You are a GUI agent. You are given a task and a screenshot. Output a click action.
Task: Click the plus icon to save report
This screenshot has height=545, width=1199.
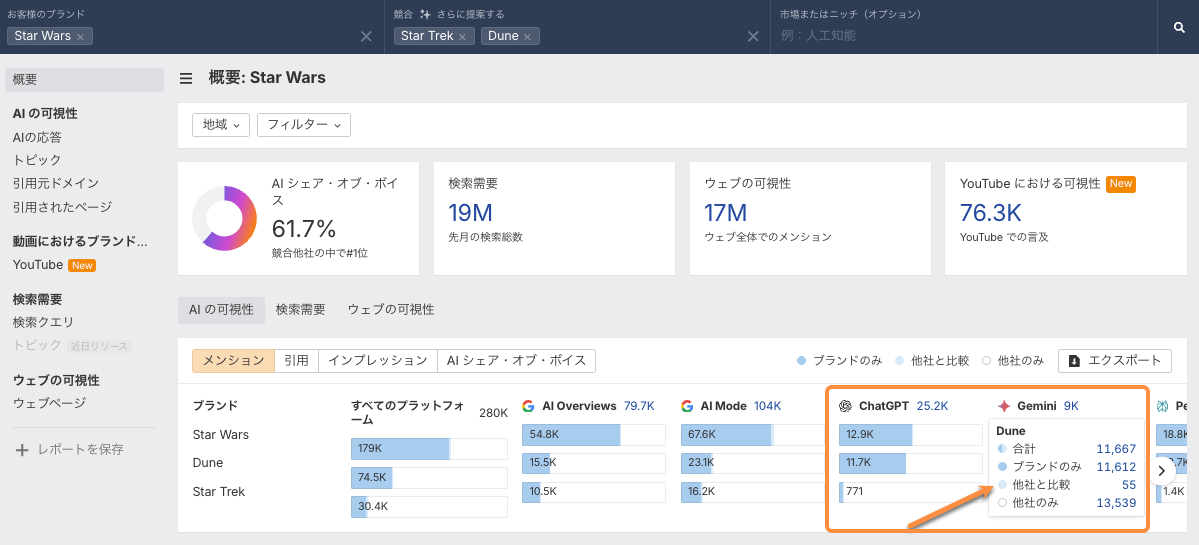coord(22,450)
